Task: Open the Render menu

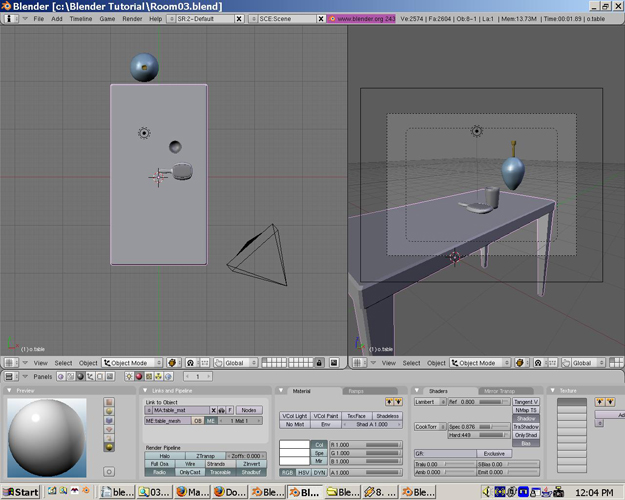Action: (132, 19)
